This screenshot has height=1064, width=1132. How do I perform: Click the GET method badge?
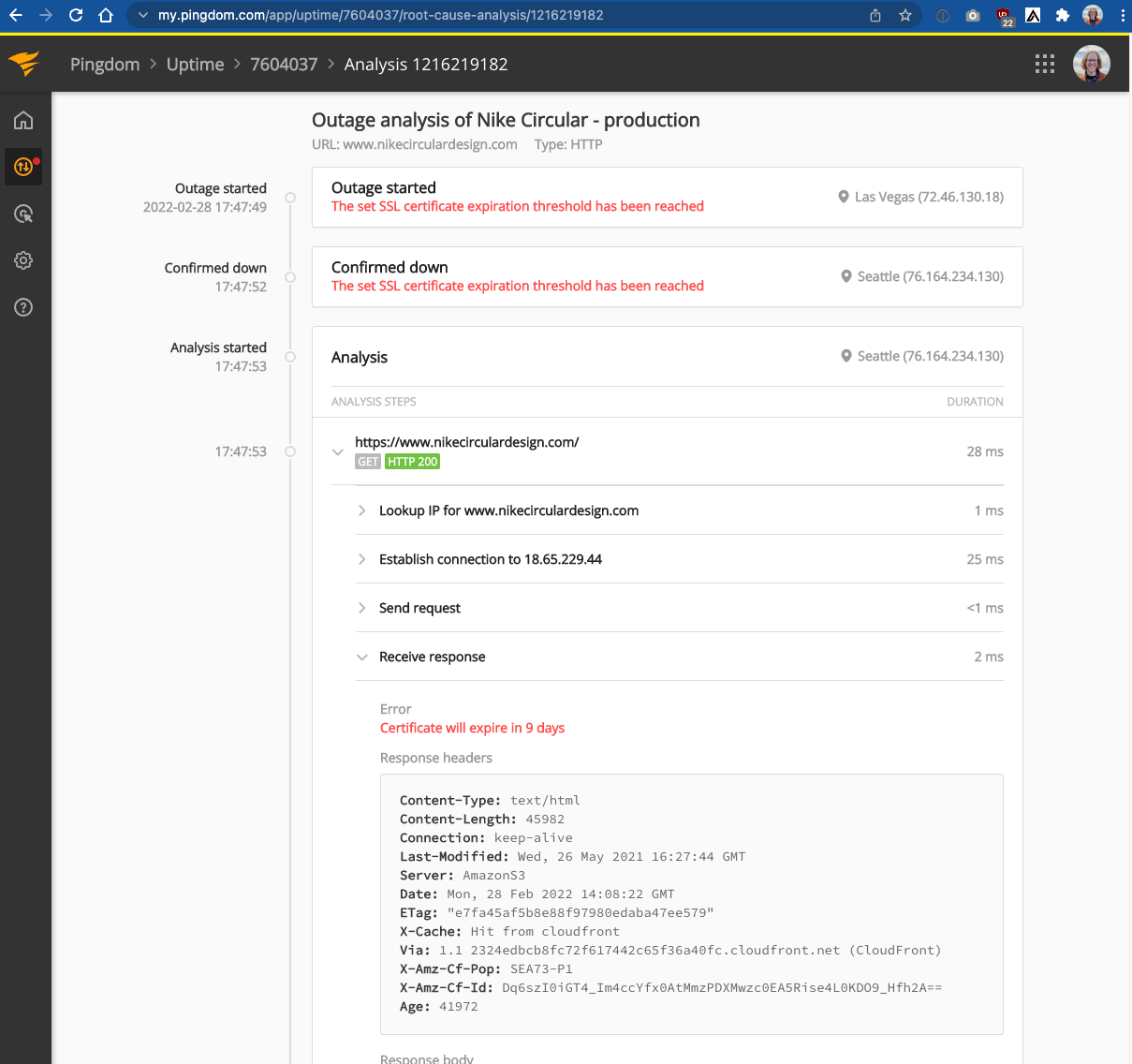coord(368,462)
